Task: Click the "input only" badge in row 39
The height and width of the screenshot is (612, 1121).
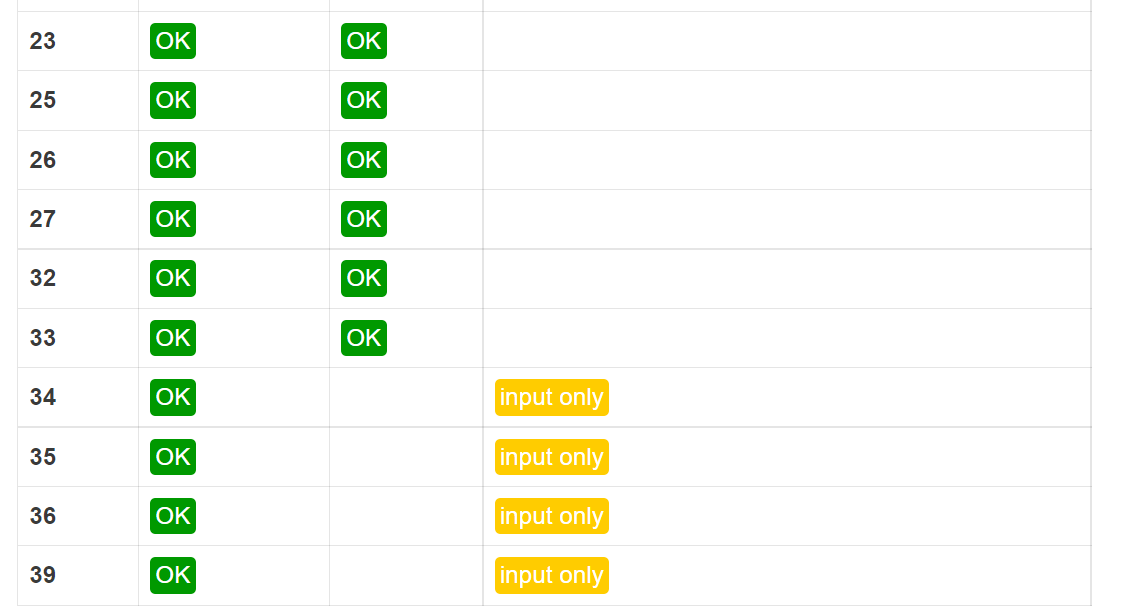Action: click(x=551, y=575)
